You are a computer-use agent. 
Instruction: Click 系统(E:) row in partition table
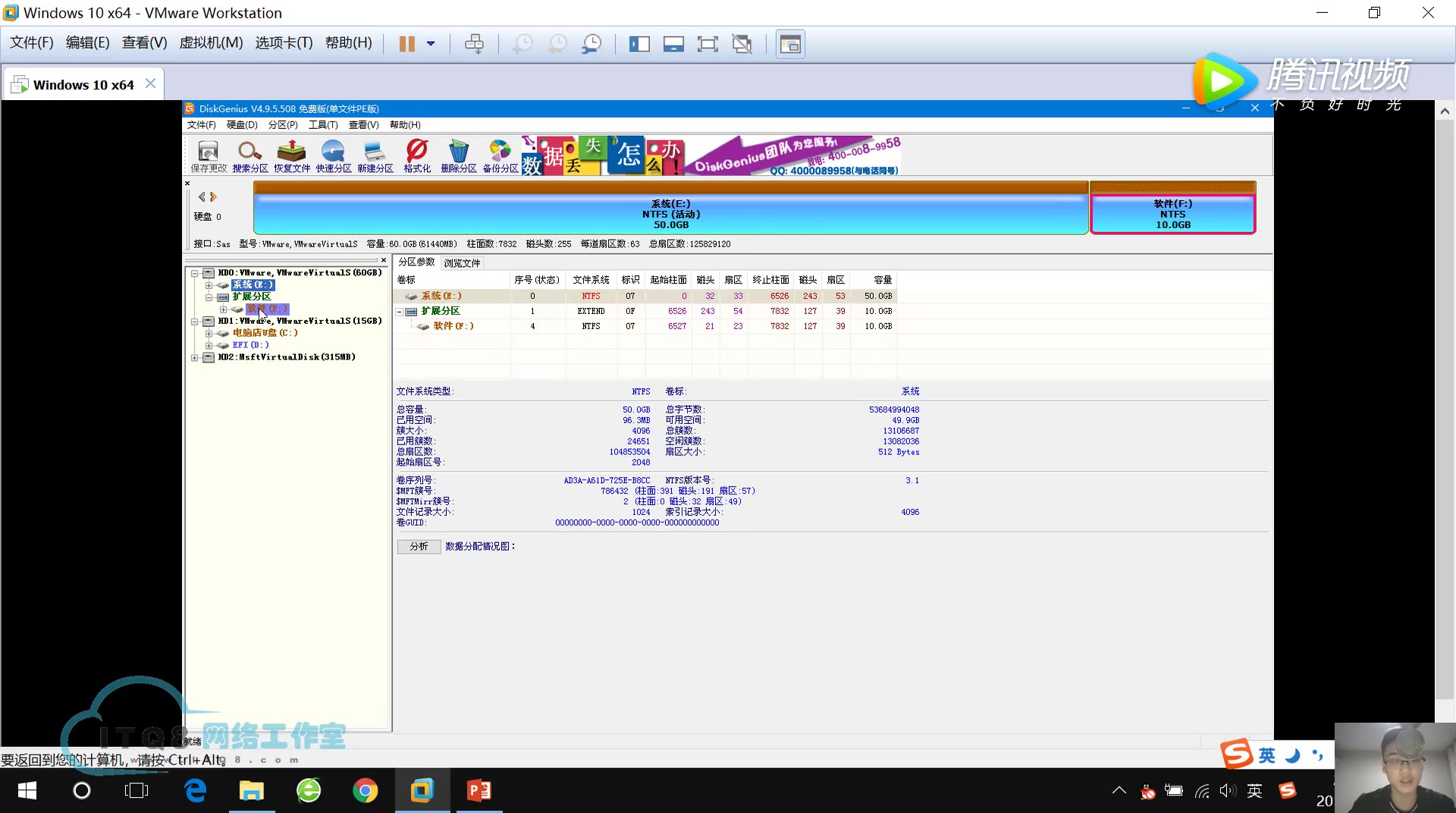pos(645,297)
